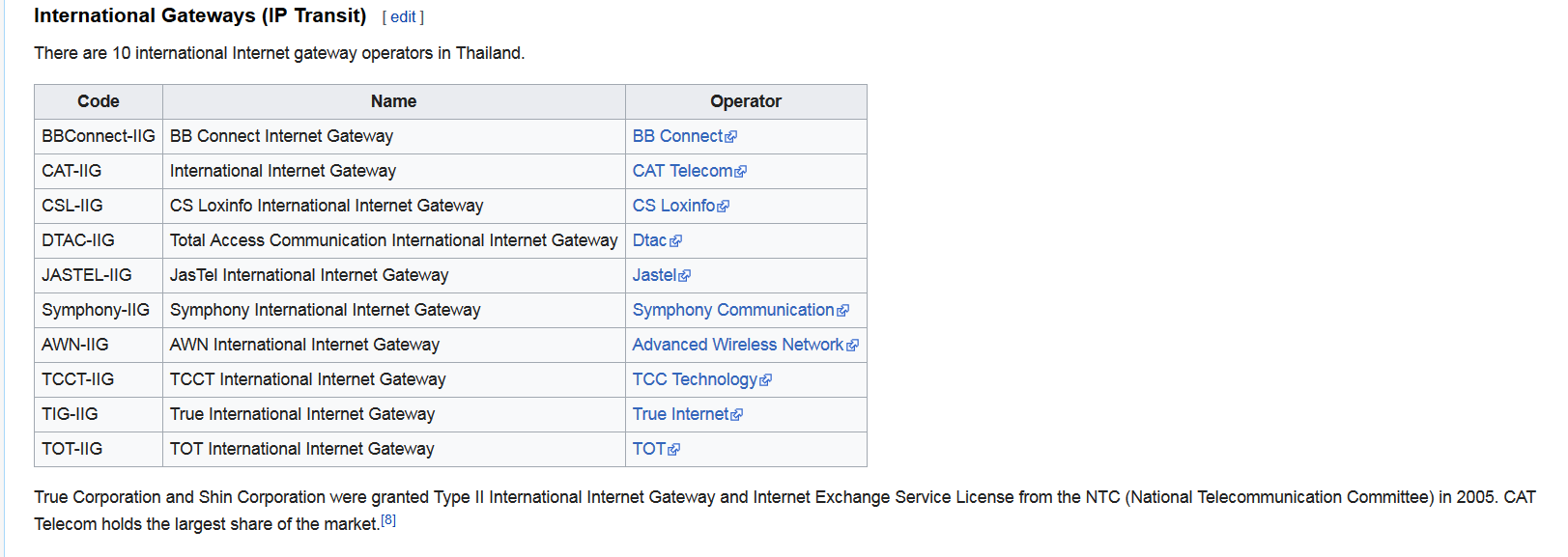Click the International Gateways (IP Transit) heading
Screen dimensions: 1568x557
pos(200,15)
